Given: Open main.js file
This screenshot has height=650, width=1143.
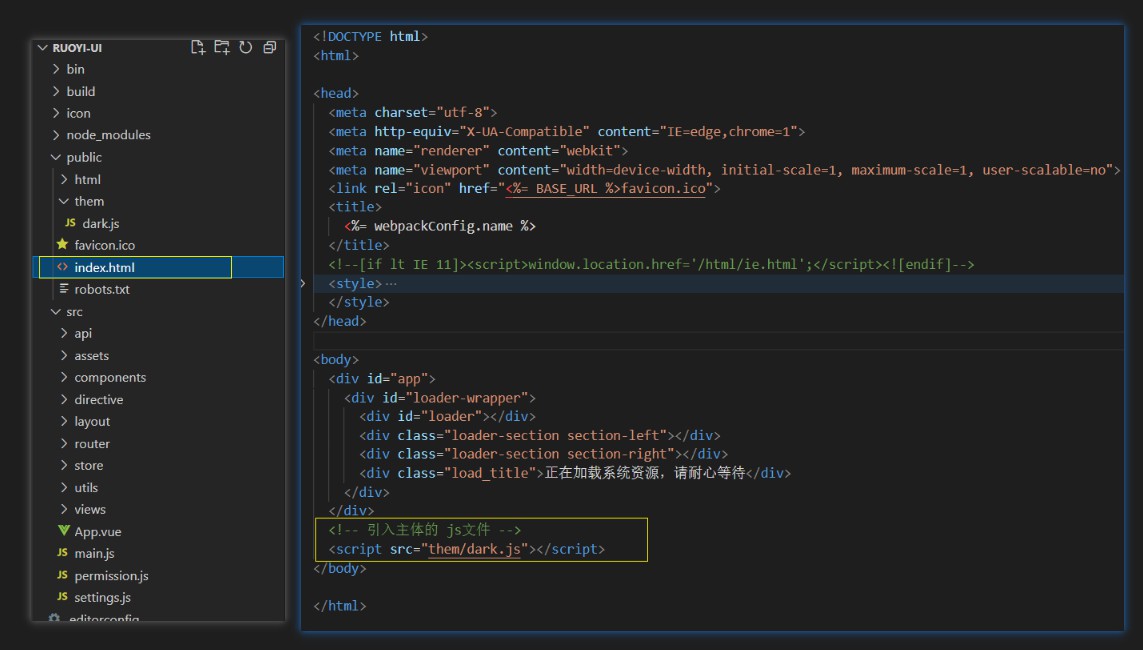Looking at the screenshot, I should 94,553.
